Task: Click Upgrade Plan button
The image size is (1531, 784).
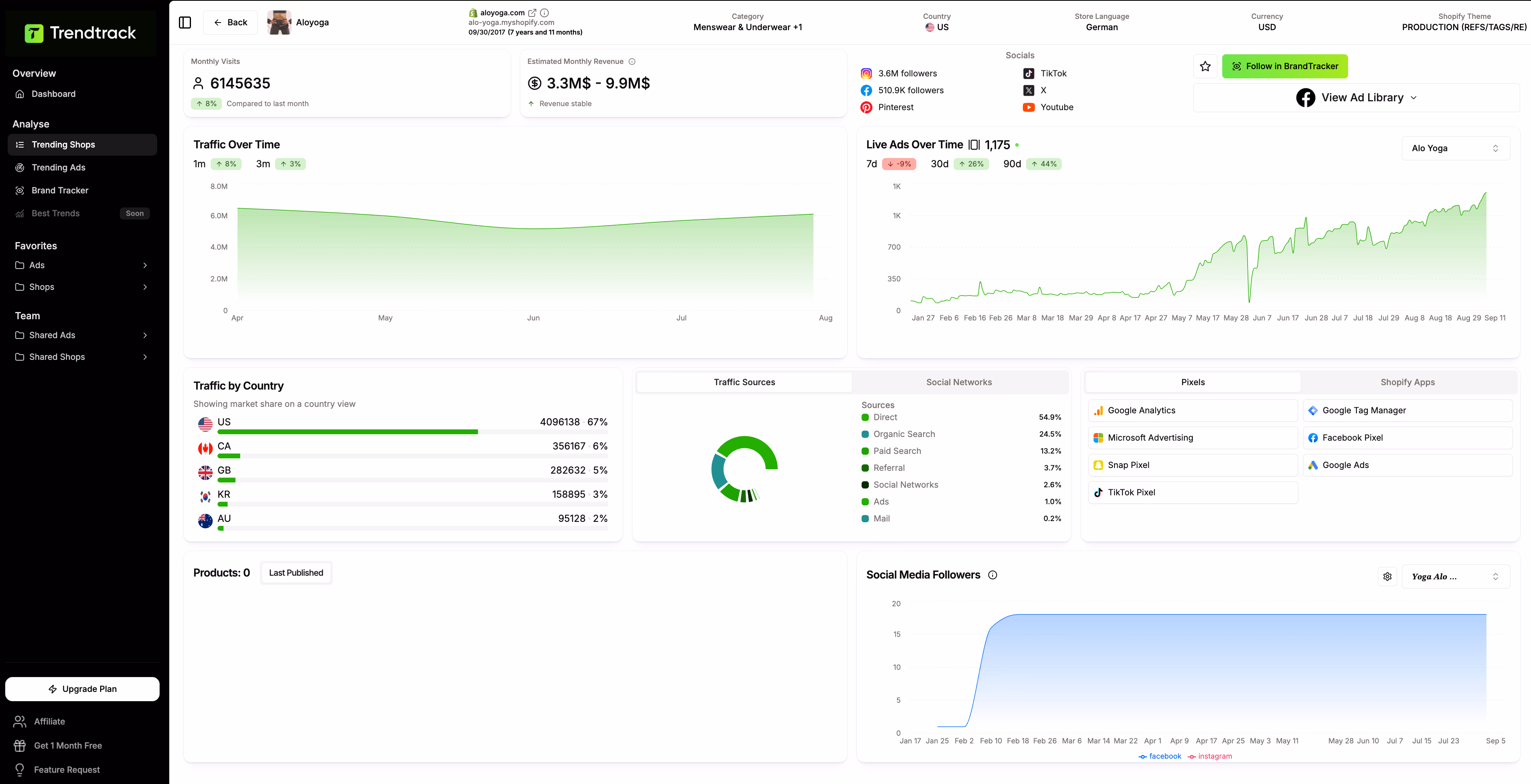Action: tap(82, 689)
